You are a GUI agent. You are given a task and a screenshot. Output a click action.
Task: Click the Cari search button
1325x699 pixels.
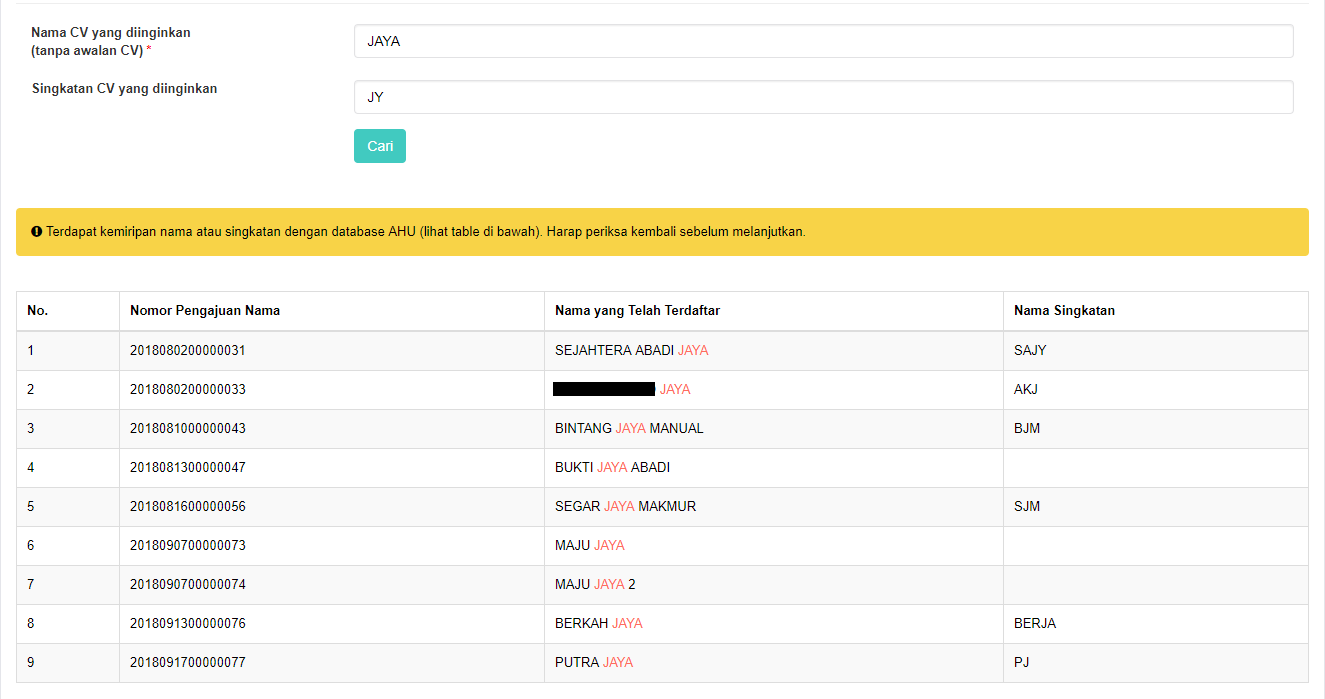(x=380, y=146)
